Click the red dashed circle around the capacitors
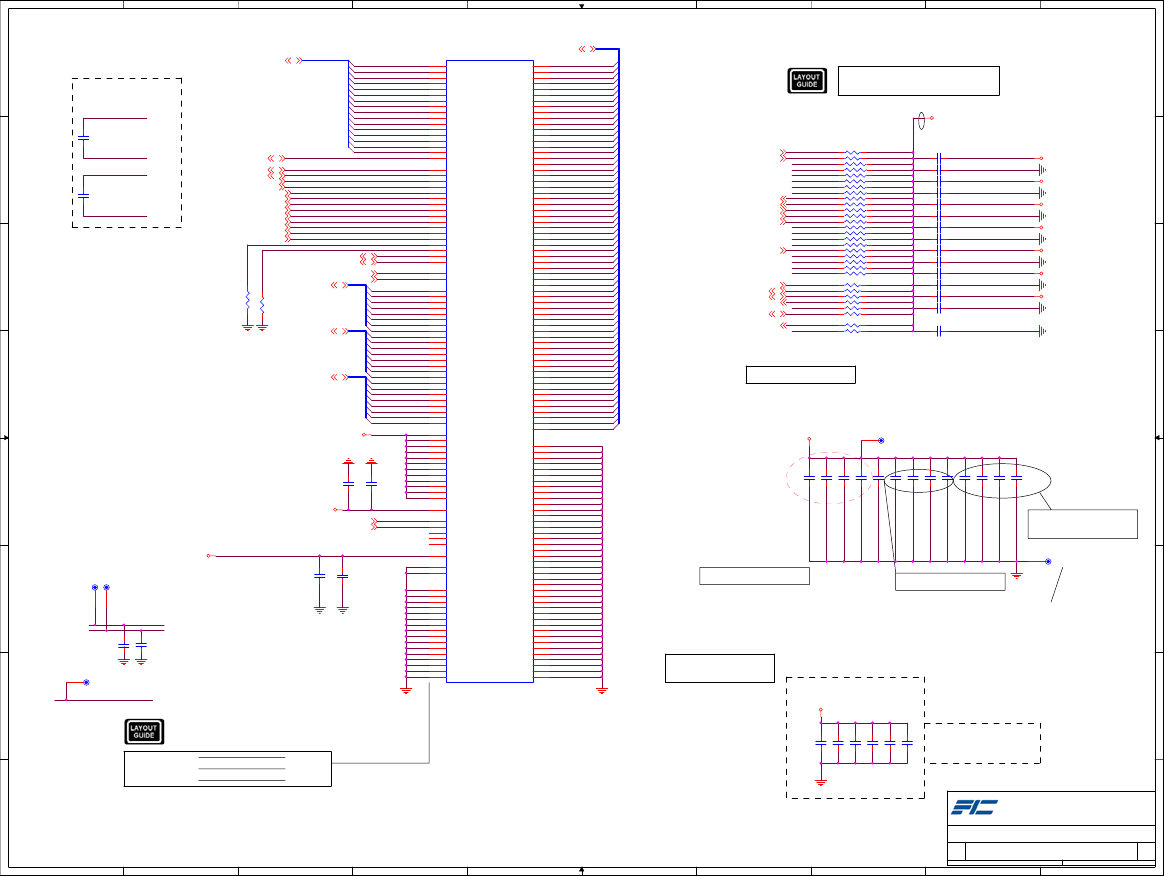The image size is (1164, 876). [x=829, y=478]
